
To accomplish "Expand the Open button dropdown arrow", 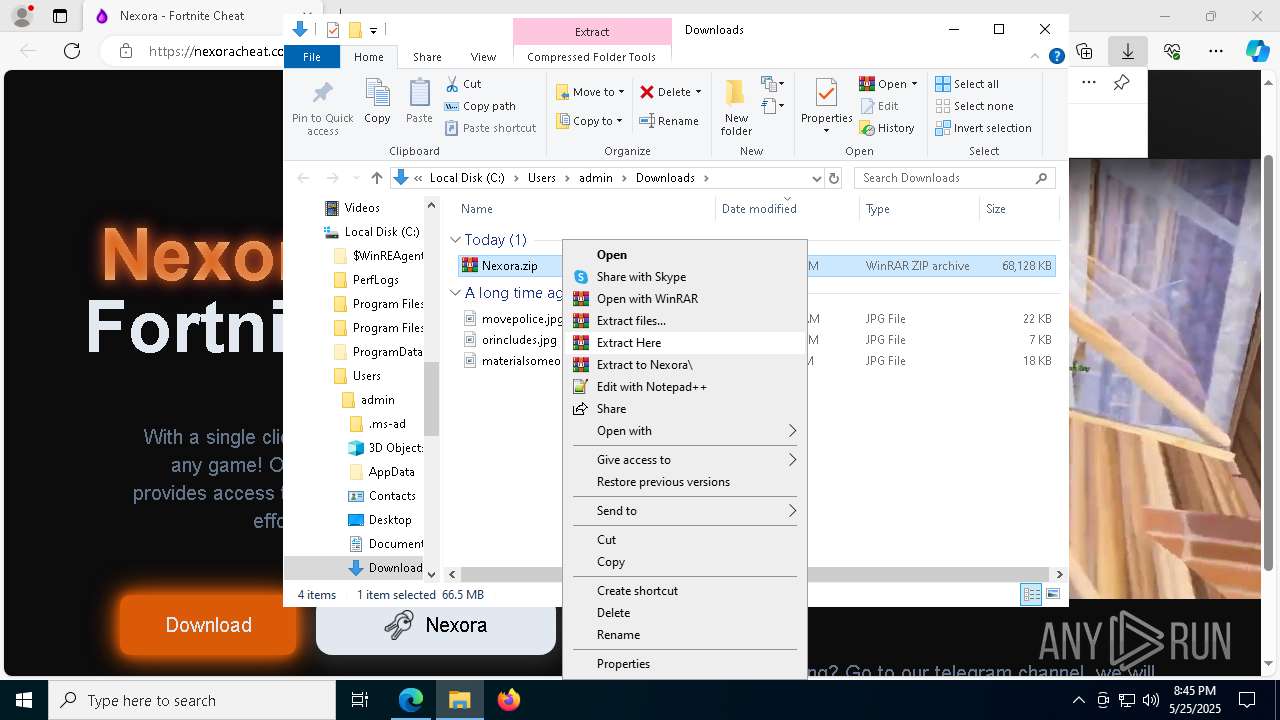I will click(x=914, y=84).
